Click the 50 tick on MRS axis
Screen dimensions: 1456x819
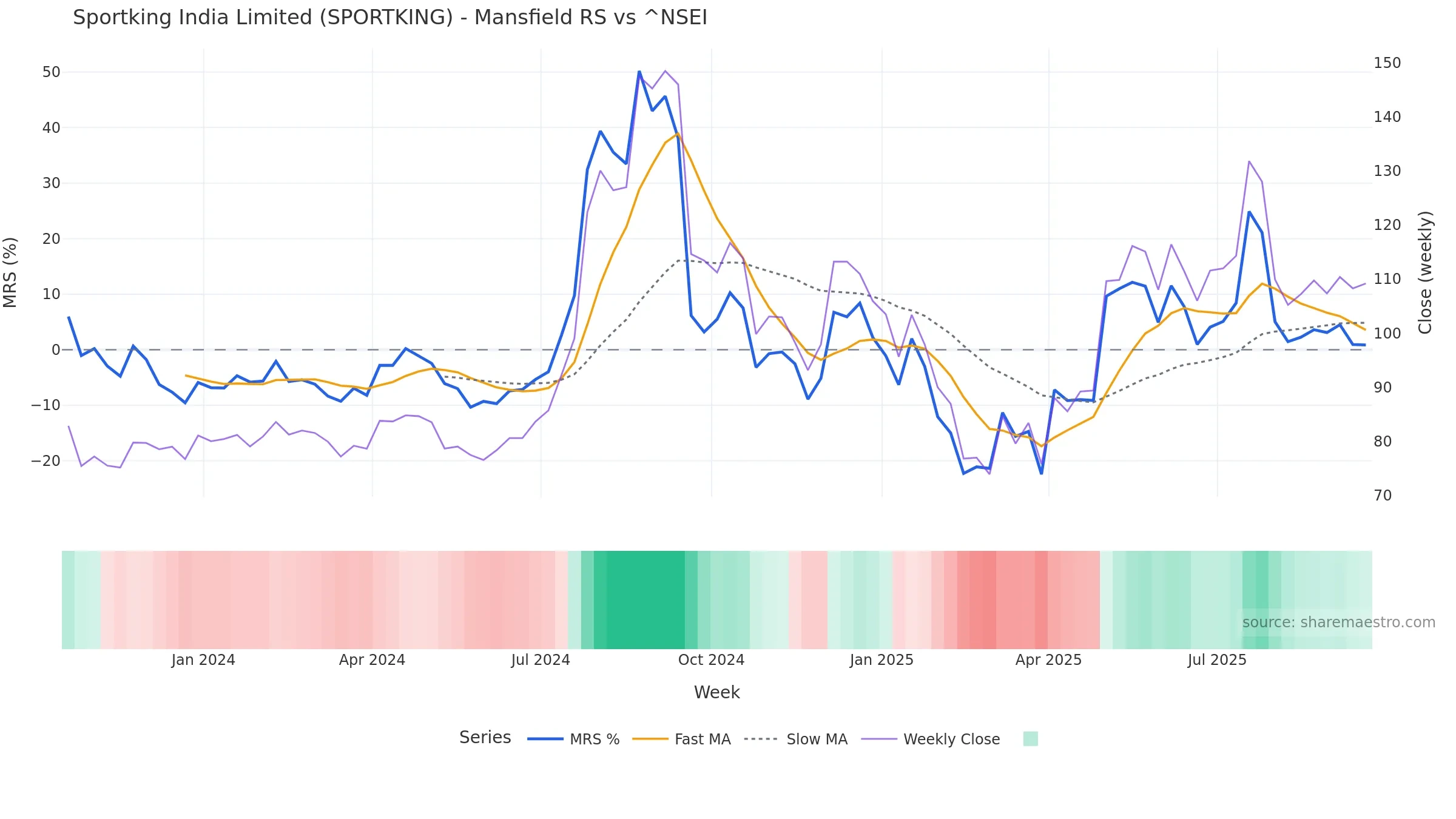[x=52, y=72]
